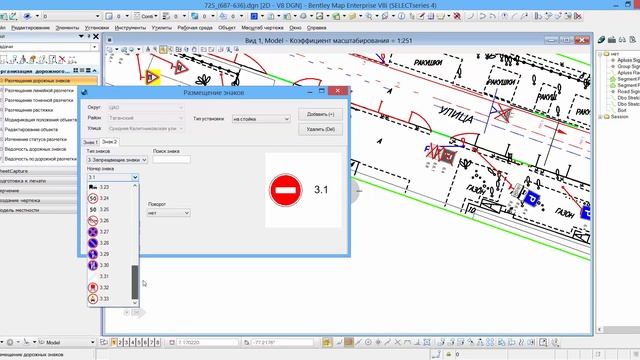Viewport: 640px width, 360px height.
Task: Open the Тип знаков dropdown
Action: 117,160
